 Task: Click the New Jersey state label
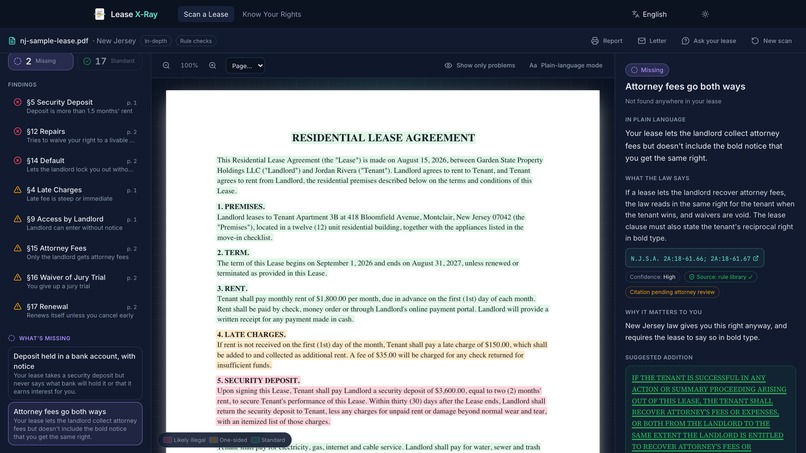[x=116, y=41]
